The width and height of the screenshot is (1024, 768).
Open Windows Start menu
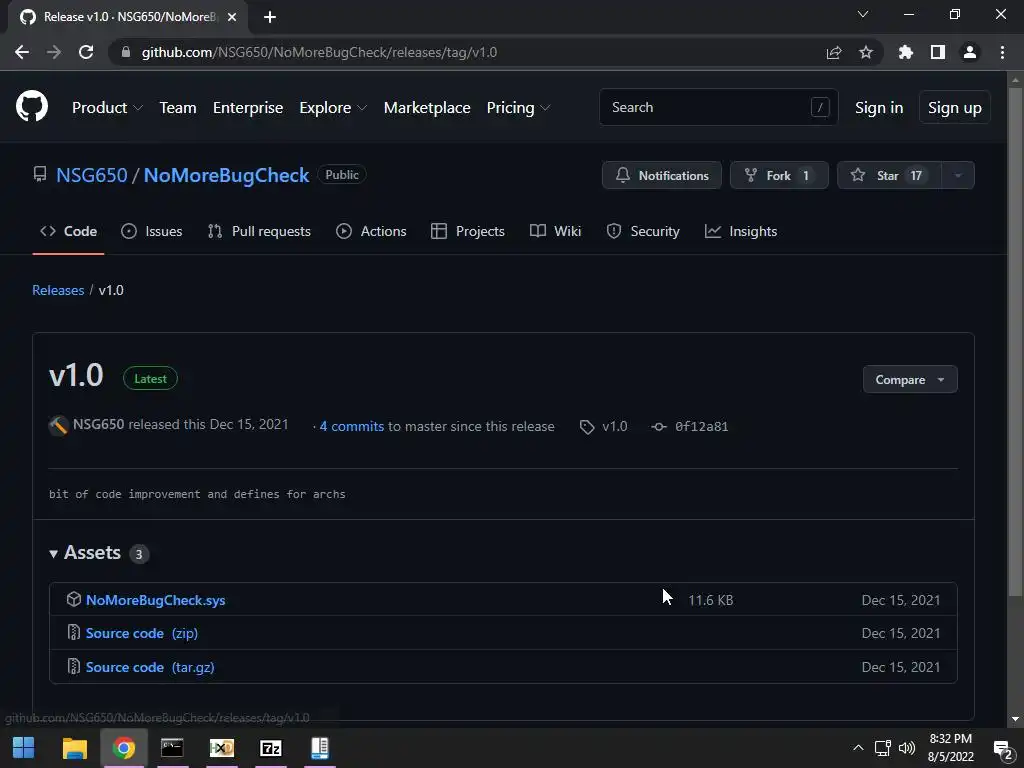(24, 748)
